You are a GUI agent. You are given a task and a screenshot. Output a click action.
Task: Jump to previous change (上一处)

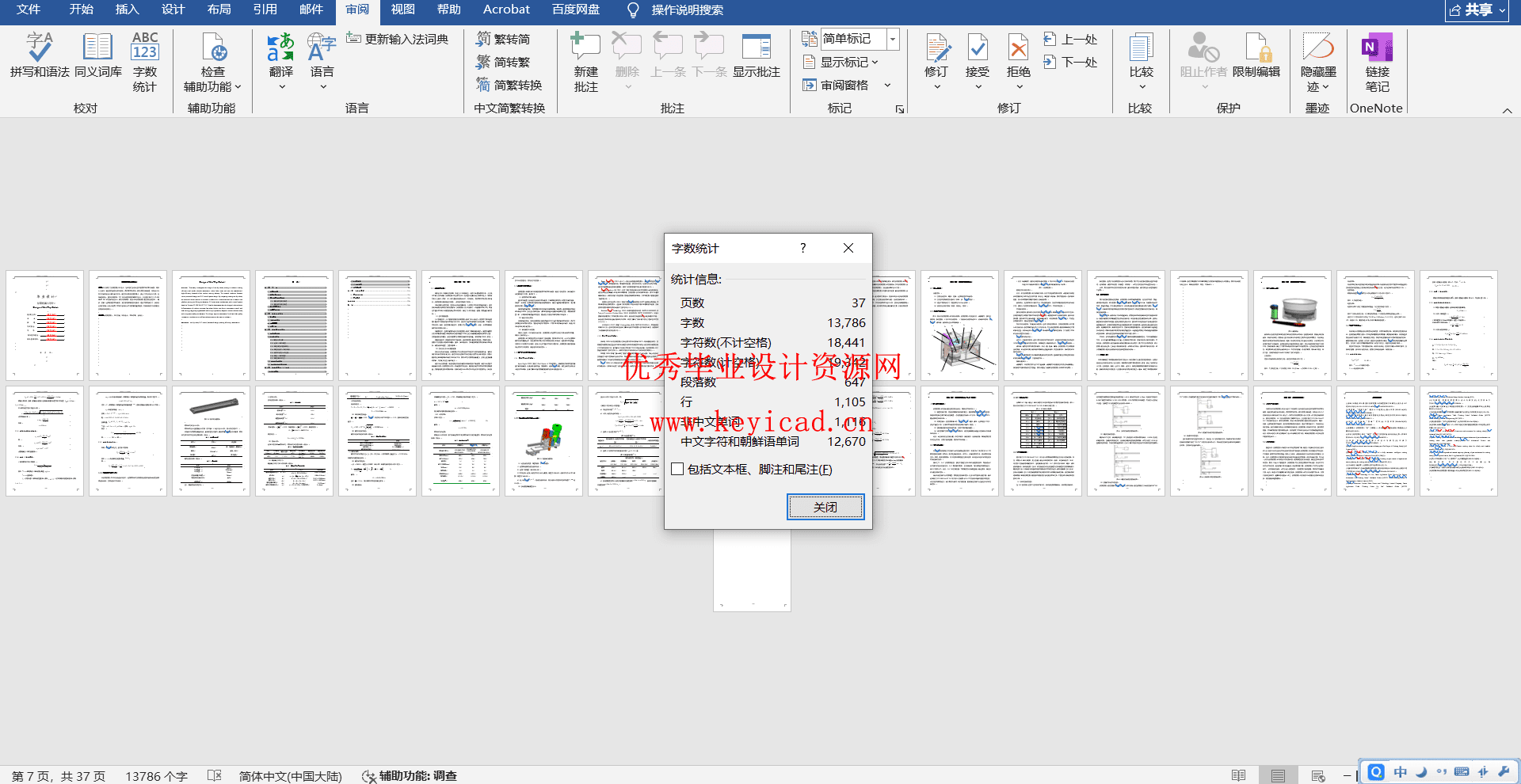[1070, 39]
